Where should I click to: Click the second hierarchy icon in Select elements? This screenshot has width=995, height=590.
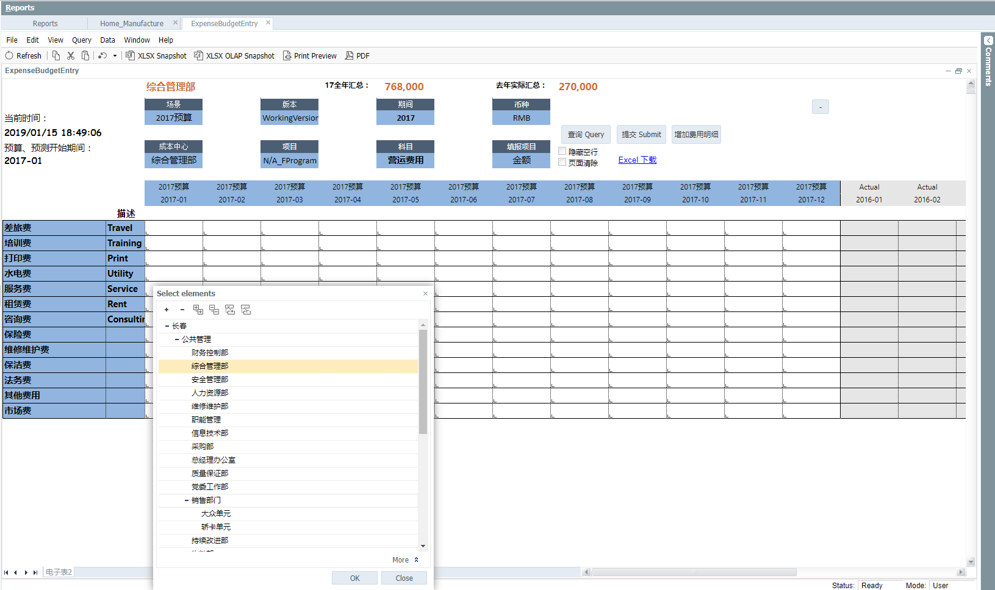(x=214, y=310)
